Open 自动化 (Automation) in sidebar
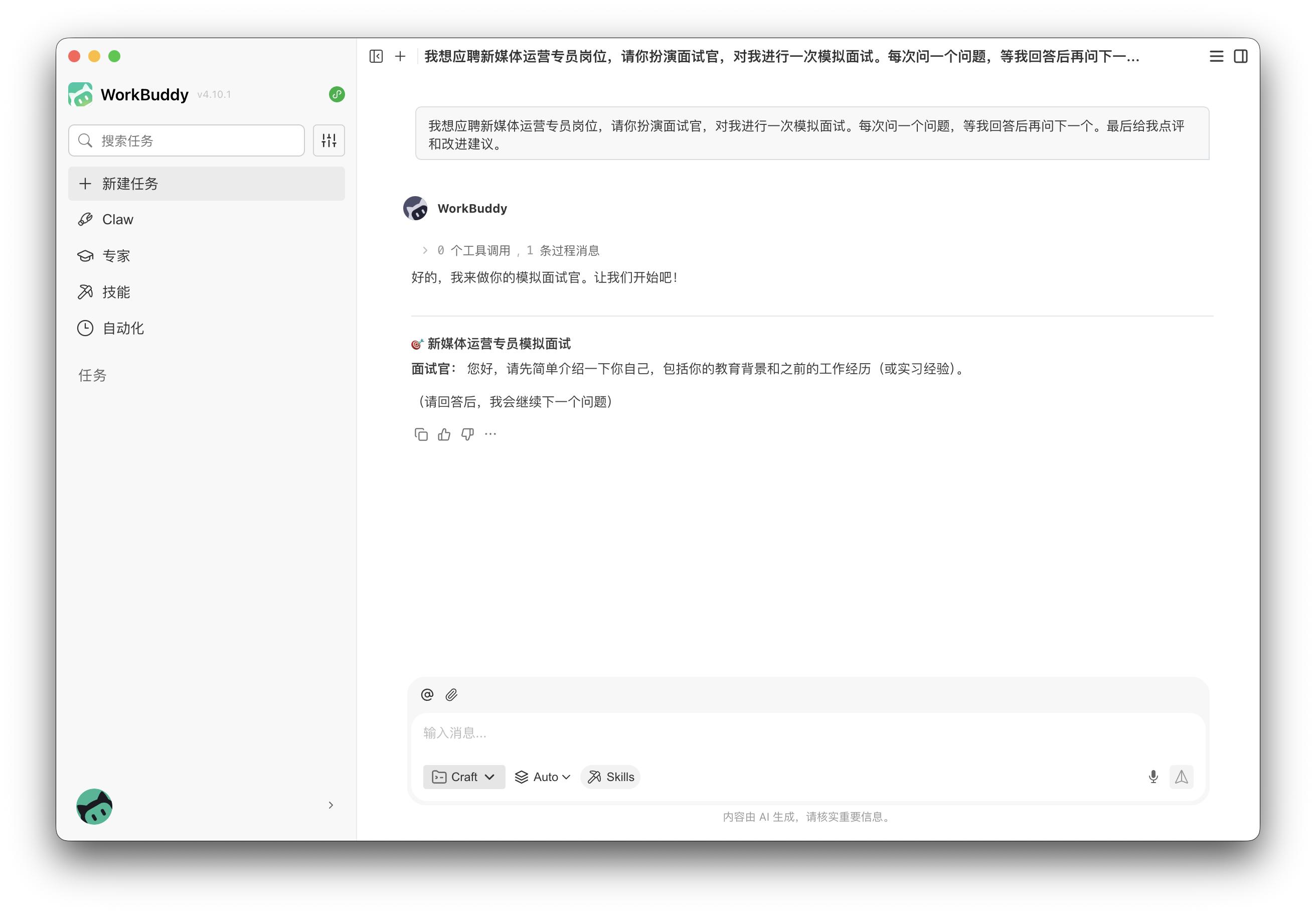 123,328
